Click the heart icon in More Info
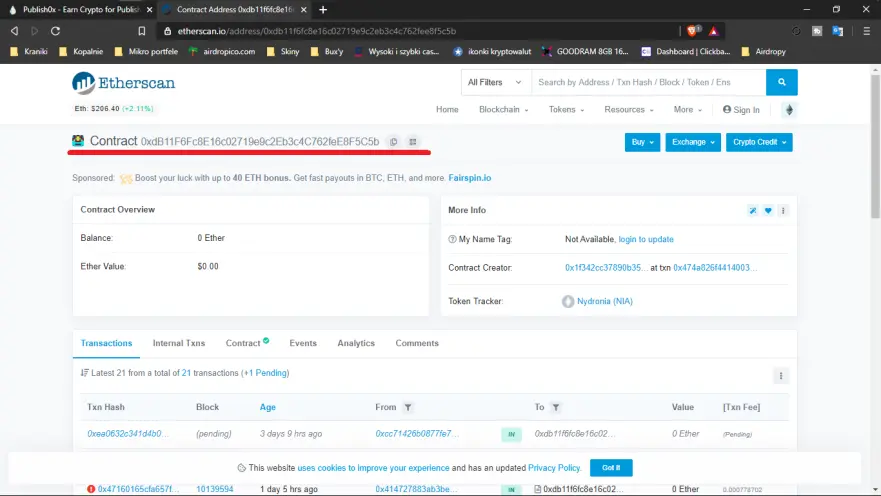Image resolution: width=881 pixels, height=496 pixels. click(768, 210)
